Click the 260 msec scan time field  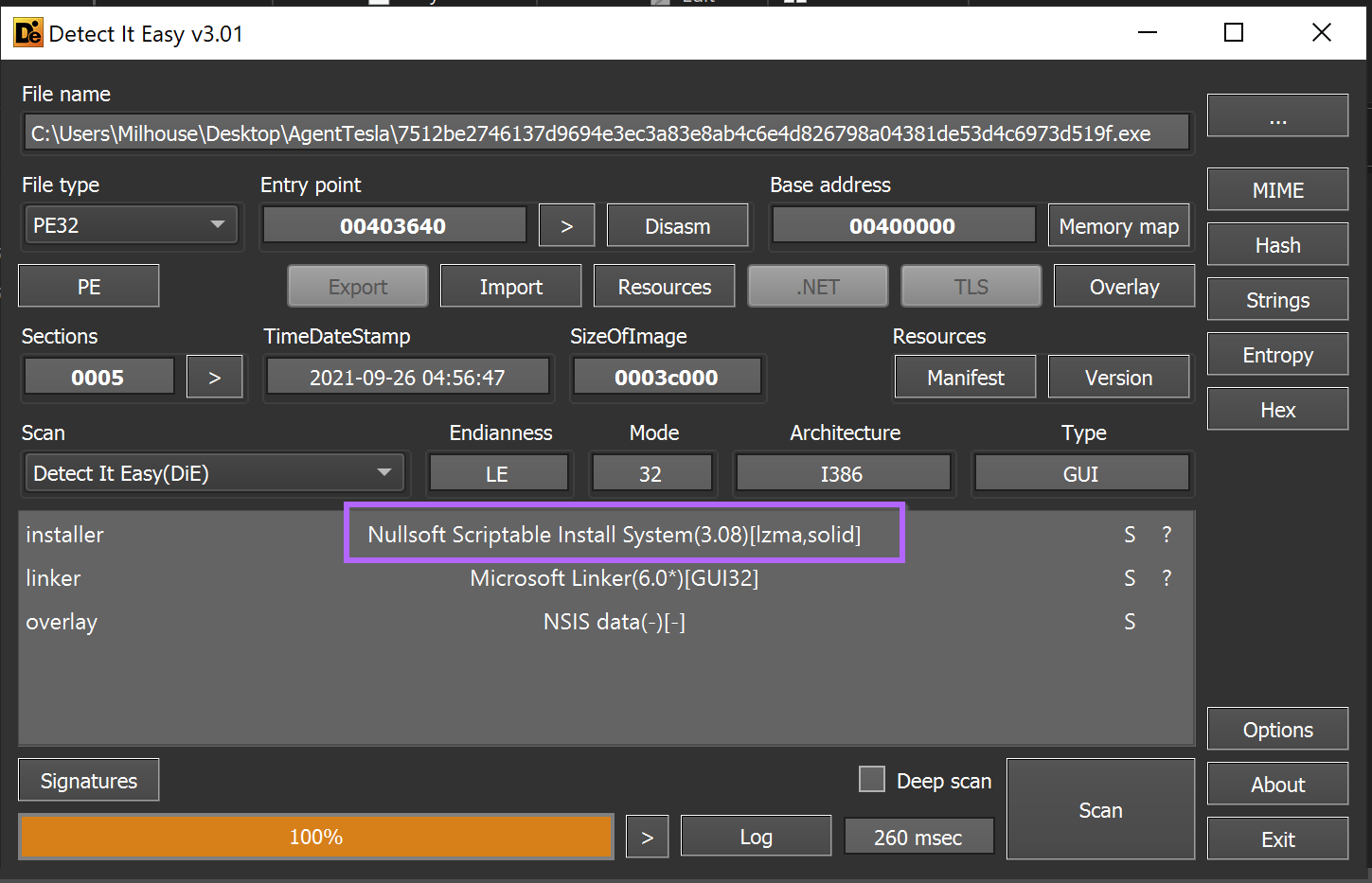[x=918, y=837]
